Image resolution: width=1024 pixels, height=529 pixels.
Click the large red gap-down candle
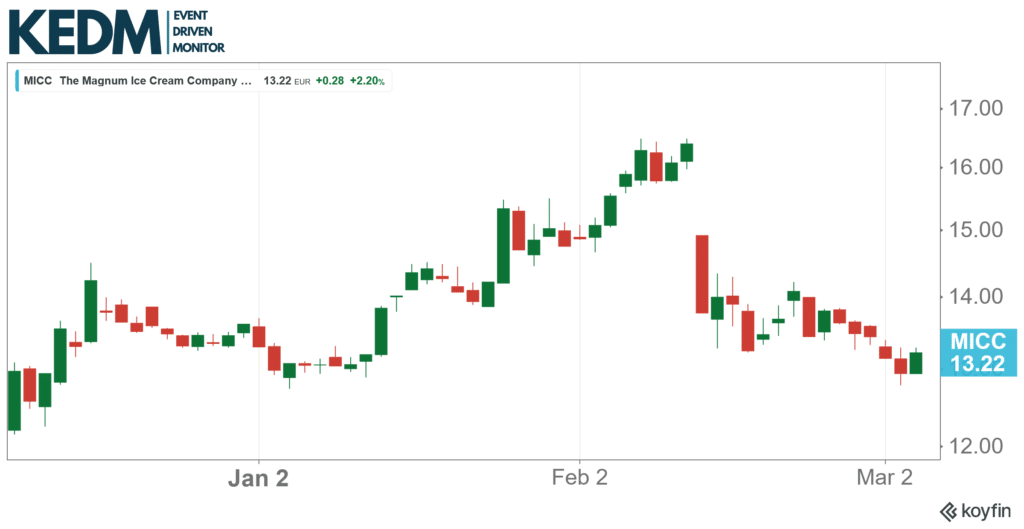(702, 274)
